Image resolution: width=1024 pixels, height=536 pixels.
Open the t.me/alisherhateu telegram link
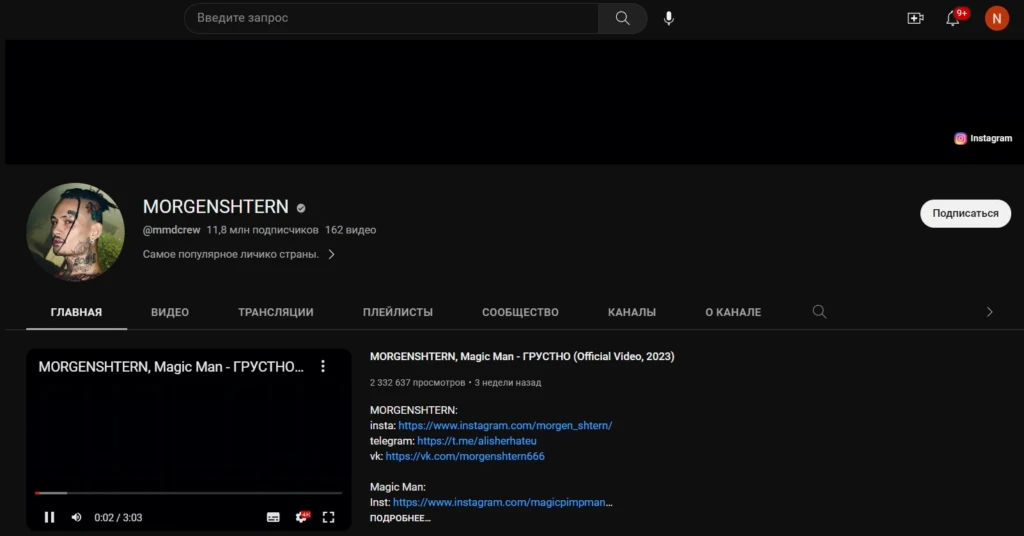click(x=477, y=441)
